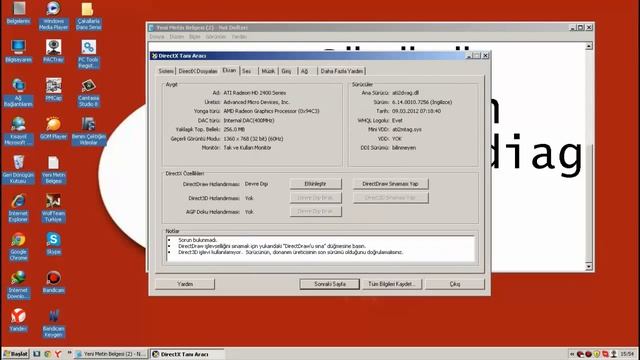Click the Sonraki Sayfa button
Screen dimensions: 640x360
(330, 284)
